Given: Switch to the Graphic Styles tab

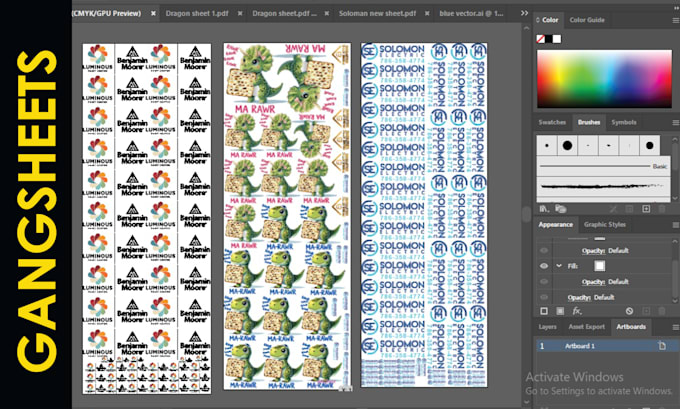Looking at the screenshot, I should click(605, 225).
